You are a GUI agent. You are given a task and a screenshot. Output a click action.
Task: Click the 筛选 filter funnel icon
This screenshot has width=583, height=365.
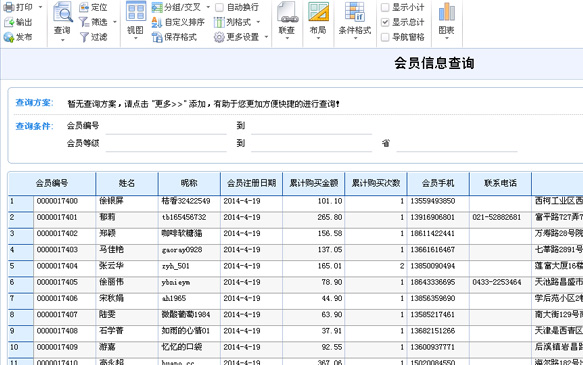[x=84, y=22]
